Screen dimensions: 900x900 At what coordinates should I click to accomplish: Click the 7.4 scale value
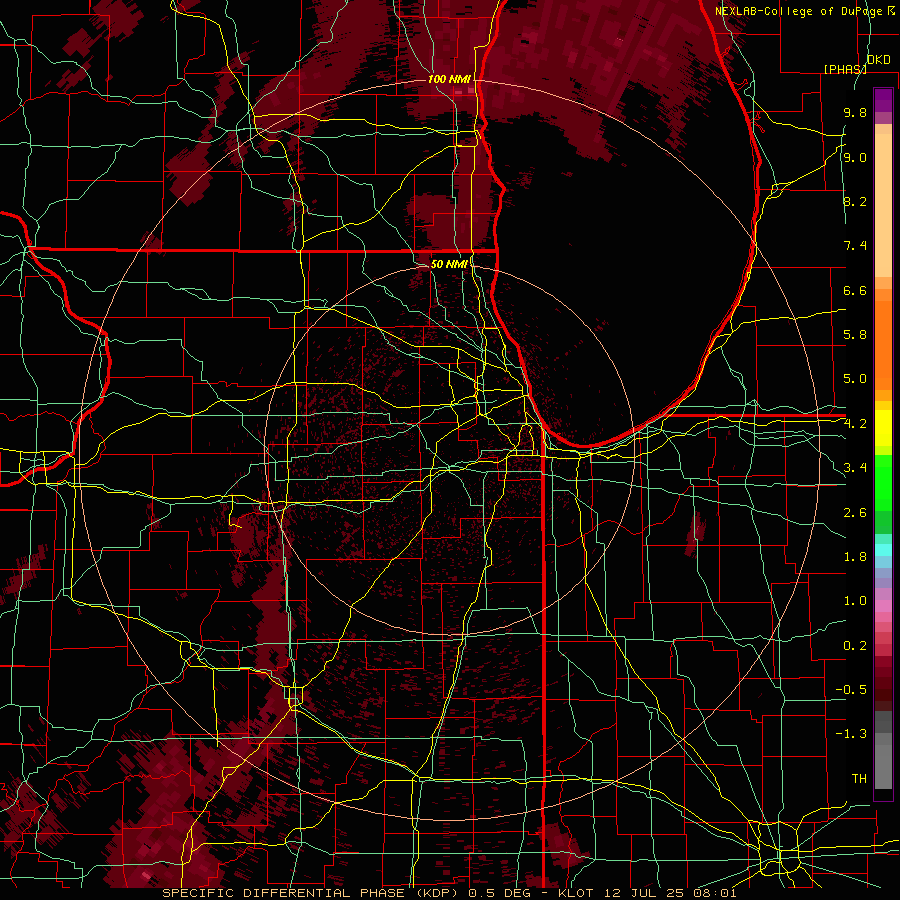[x=855, y=246]
